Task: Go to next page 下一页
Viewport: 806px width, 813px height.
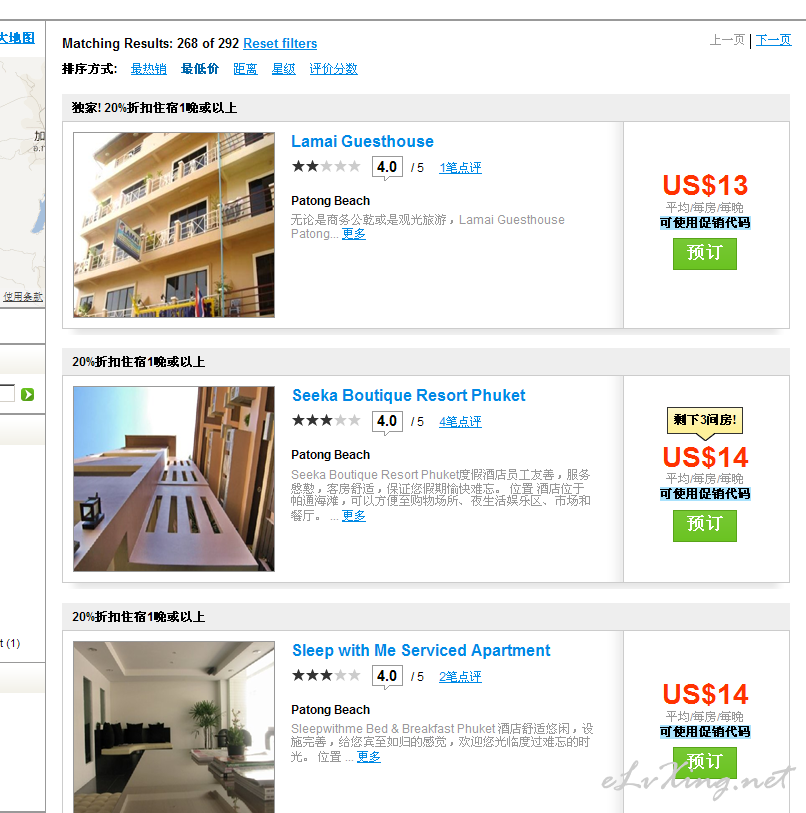Action: [x=773, y=40]
